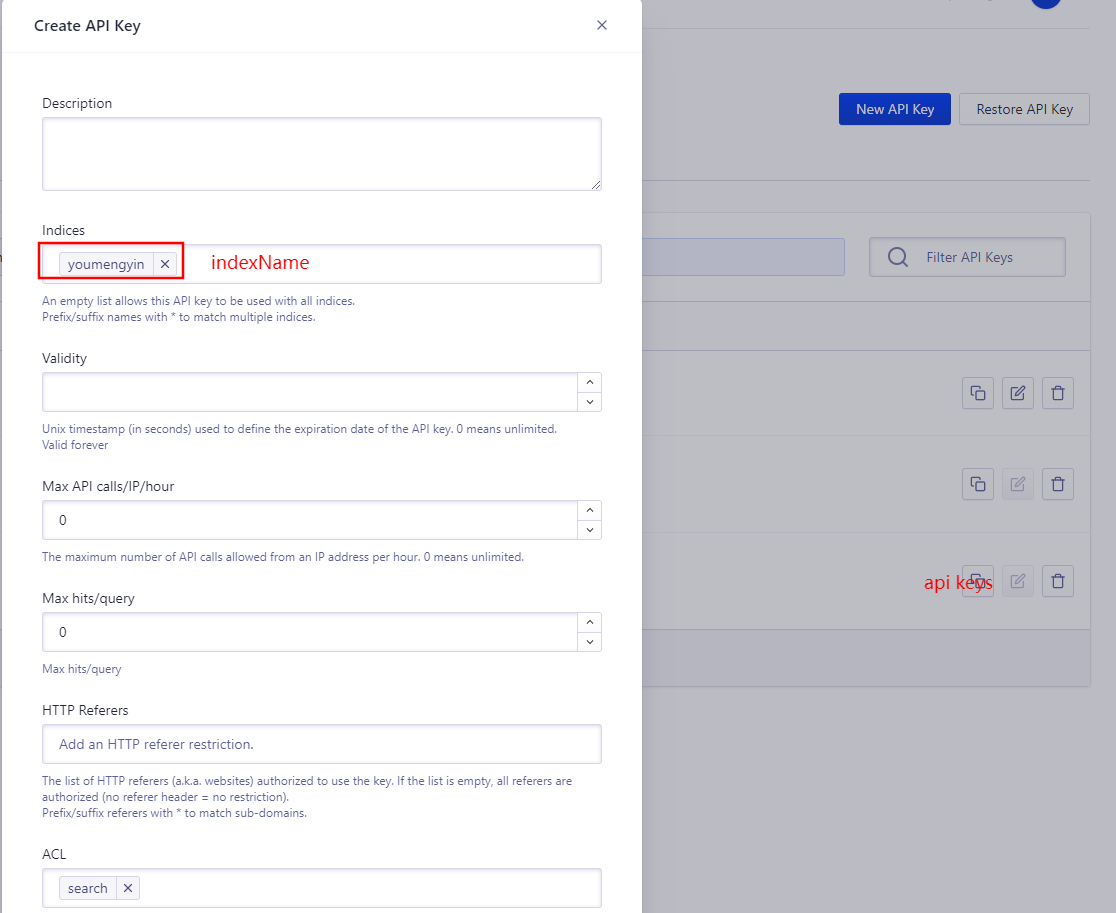
Task: Remove the youmengyin index tag
Action: pos(165,264)
